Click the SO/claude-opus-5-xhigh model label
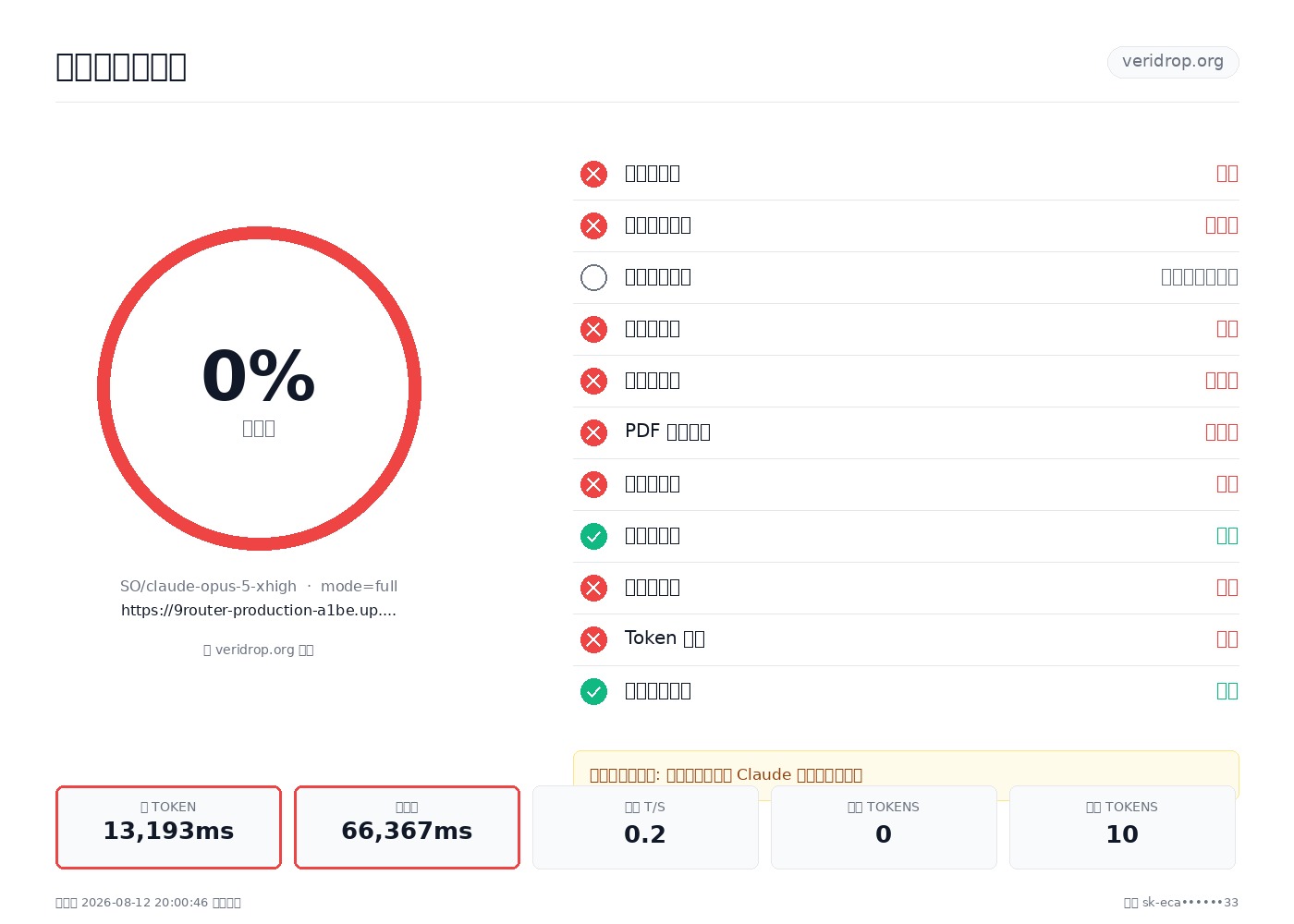The width and height of the screenshot is (1294, 924). (x=208, y=586)
